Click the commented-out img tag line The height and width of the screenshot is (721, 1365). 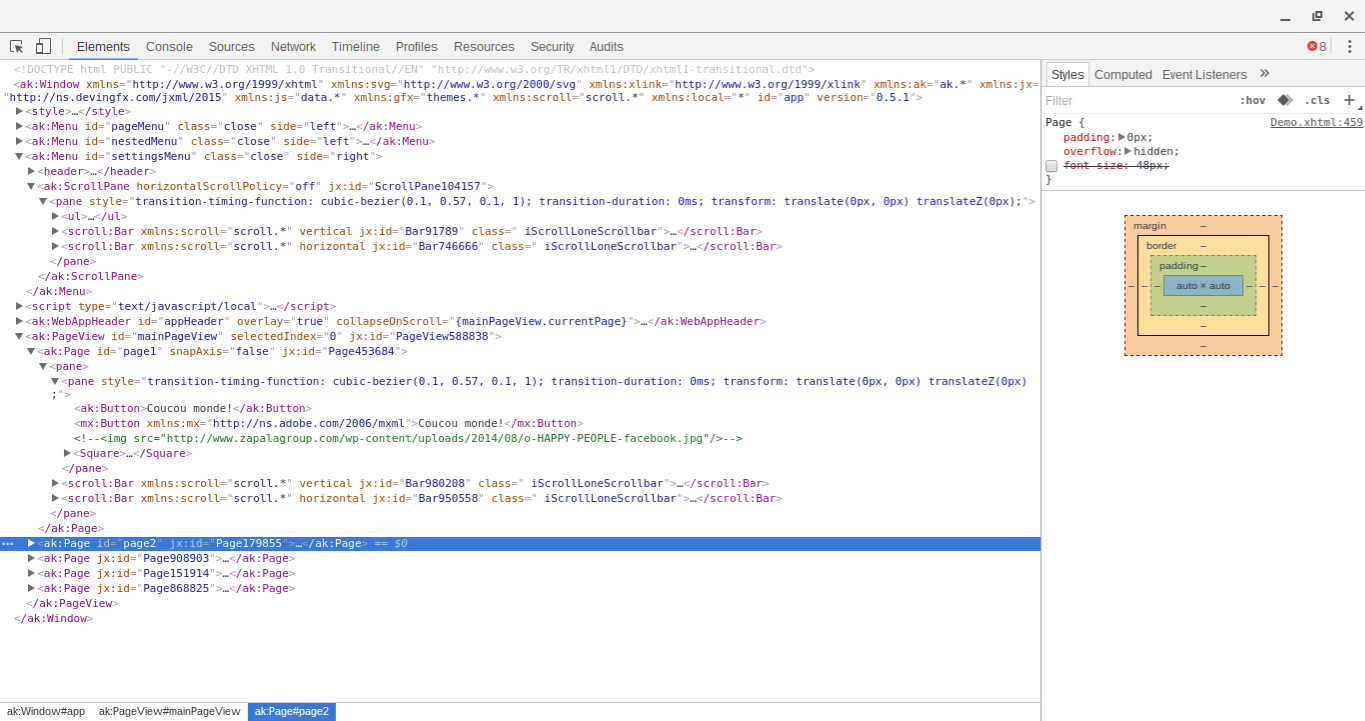pyautogui.click(x=408, y=438)
